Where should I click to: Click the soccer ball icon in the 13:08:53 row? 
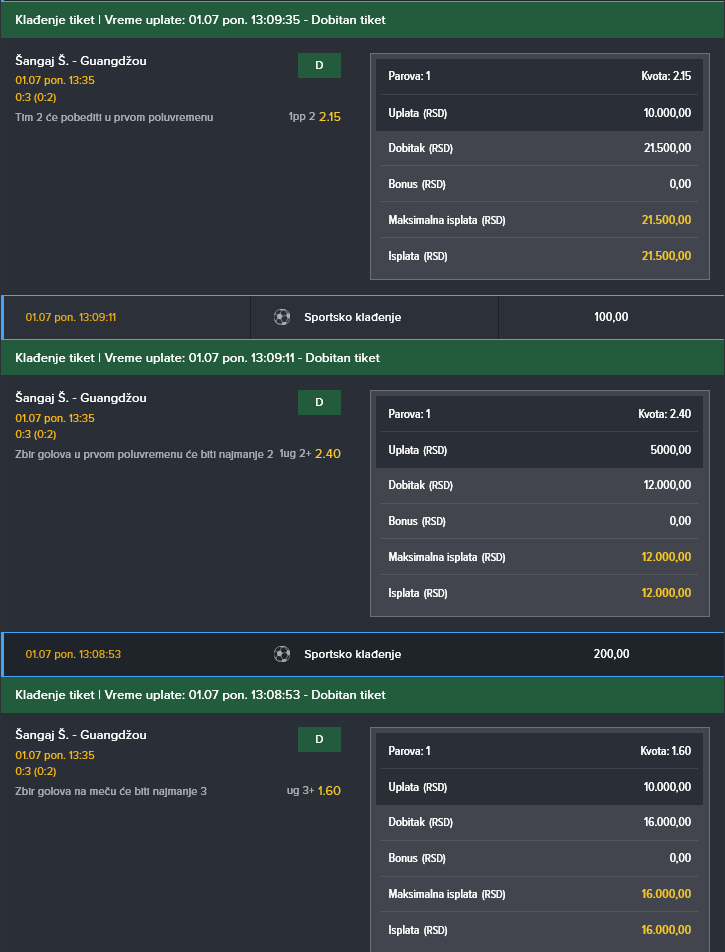(x=282, y=654)
